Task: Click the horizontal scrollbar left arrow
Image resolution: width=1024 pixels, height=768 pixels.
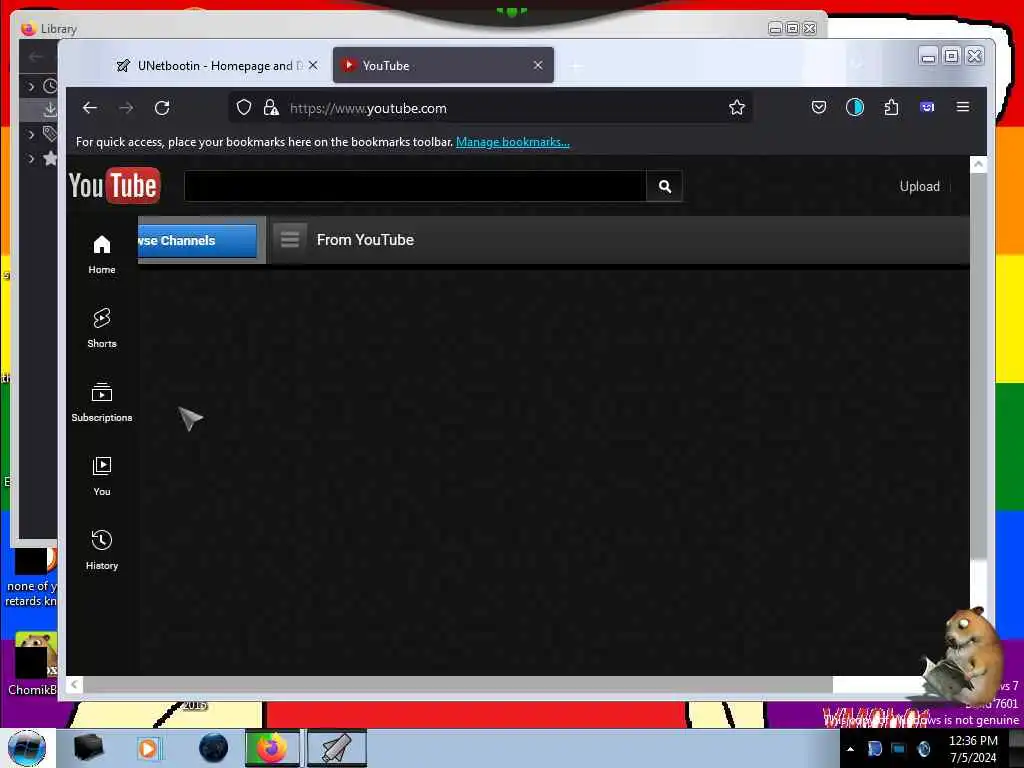Action: tap(74, 684)
